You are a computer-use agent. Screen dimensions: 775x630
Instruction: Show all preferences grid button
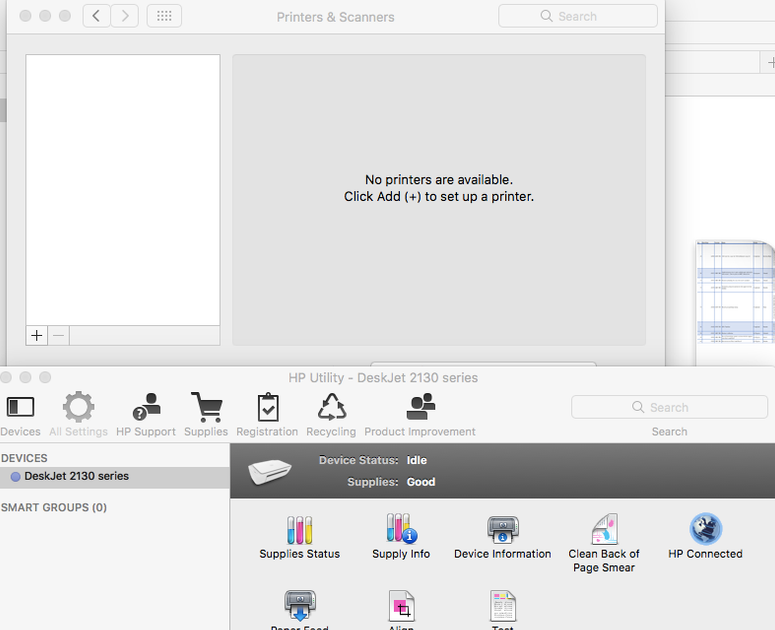(164, 16)
